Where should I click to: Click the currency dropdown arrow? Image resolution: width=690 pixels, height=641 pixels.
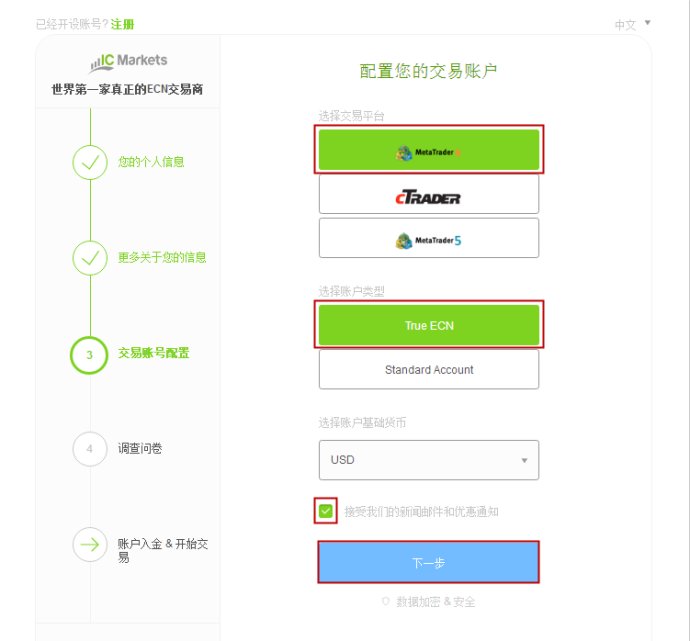(x=524, y=460)
